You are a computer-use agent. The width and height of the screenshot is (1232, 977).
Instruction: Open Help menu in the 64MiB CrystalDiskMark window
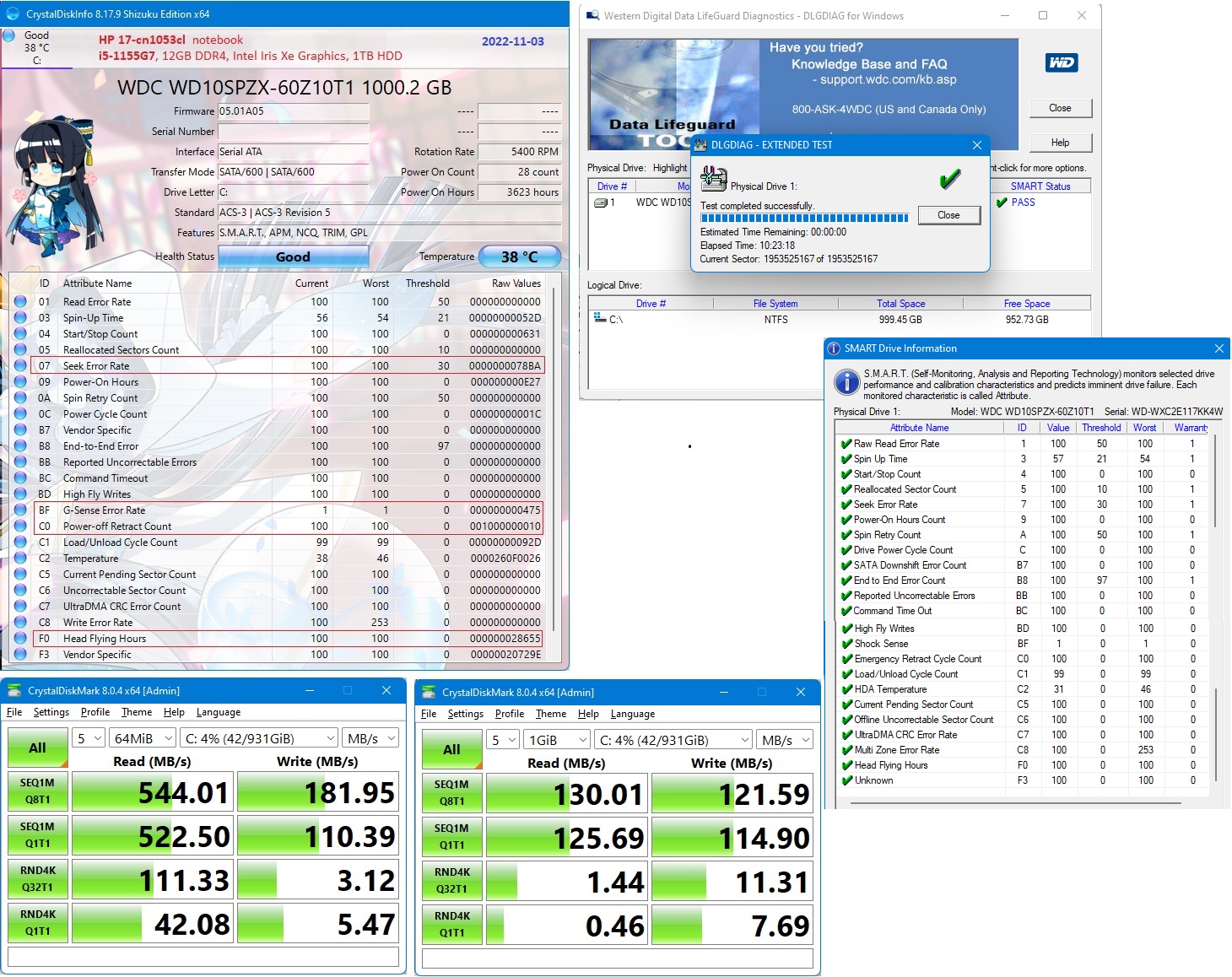tap(174, 712)
